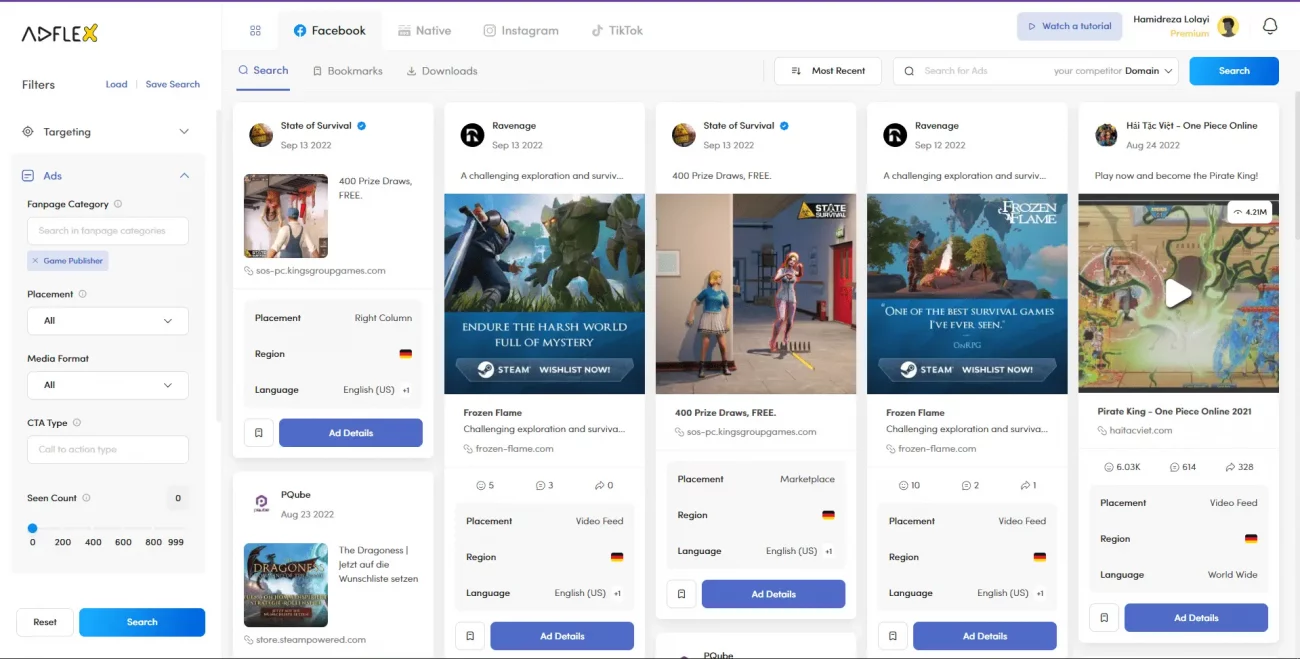Click the 4.21M views badge
The width and height of the screenshot is (1300, 659).
point(1250,212)
